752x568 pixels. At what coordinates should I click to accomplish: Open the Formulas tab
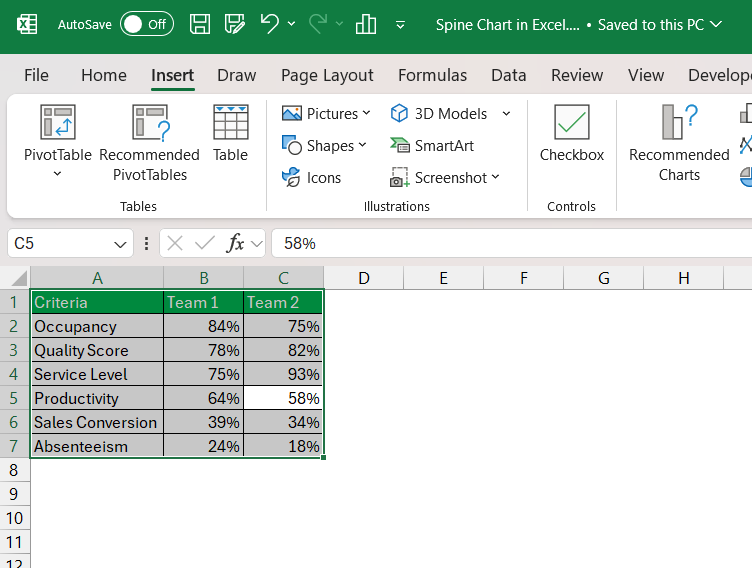click(x=433, y=75)
